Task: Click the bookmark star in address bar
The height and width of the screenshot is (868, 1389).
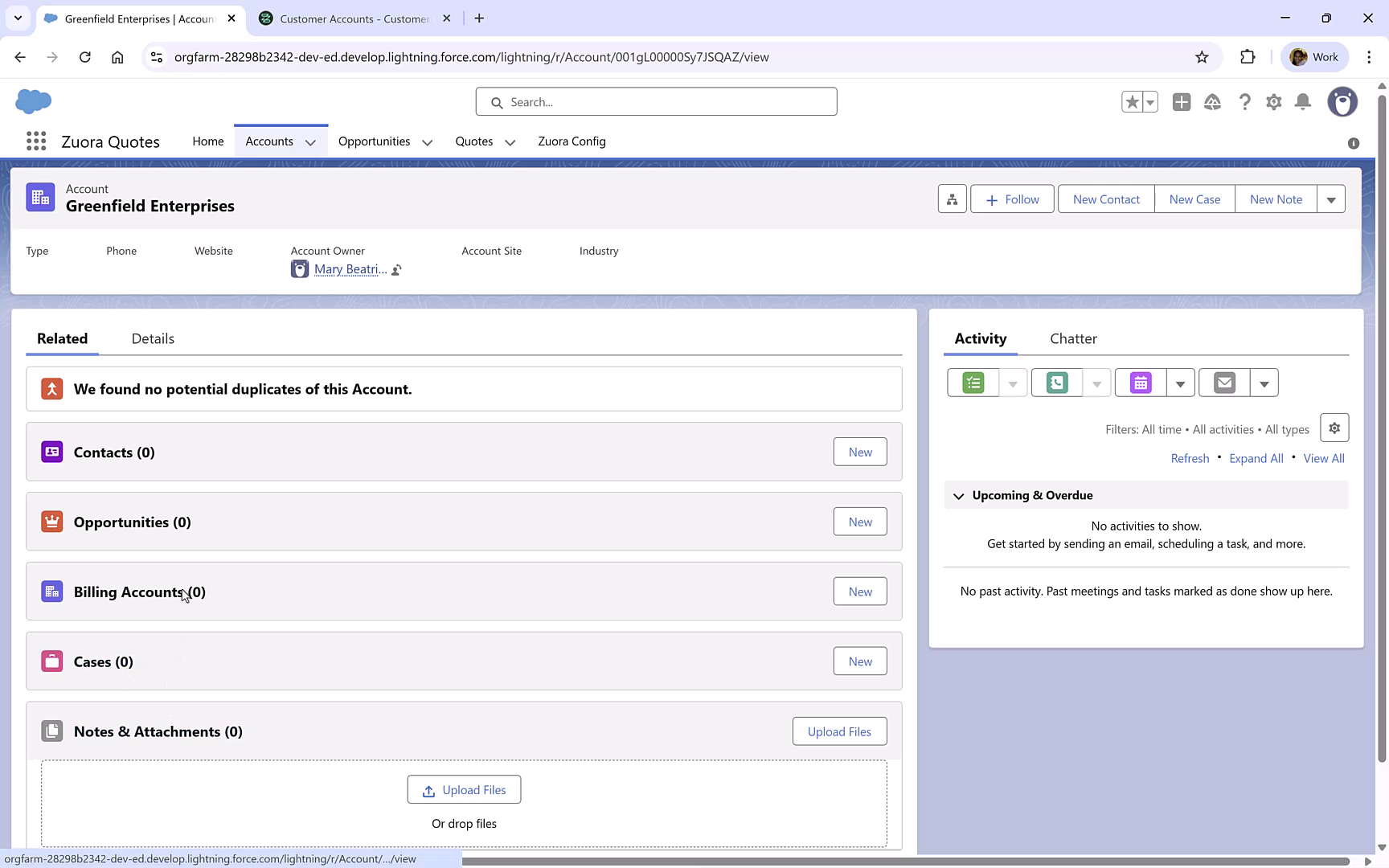Action: (x=1203, y=57)
